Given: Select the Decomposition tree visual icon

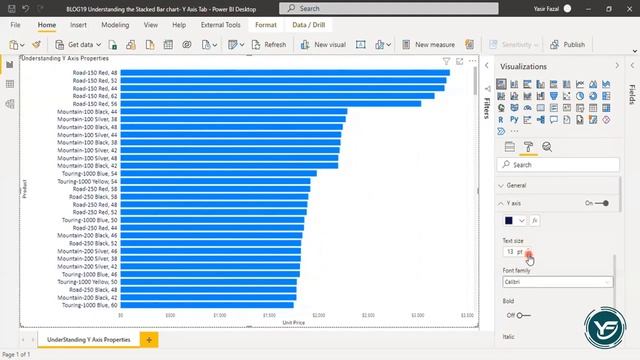Looking at the screenshot, I should click(x=540, y=120).
